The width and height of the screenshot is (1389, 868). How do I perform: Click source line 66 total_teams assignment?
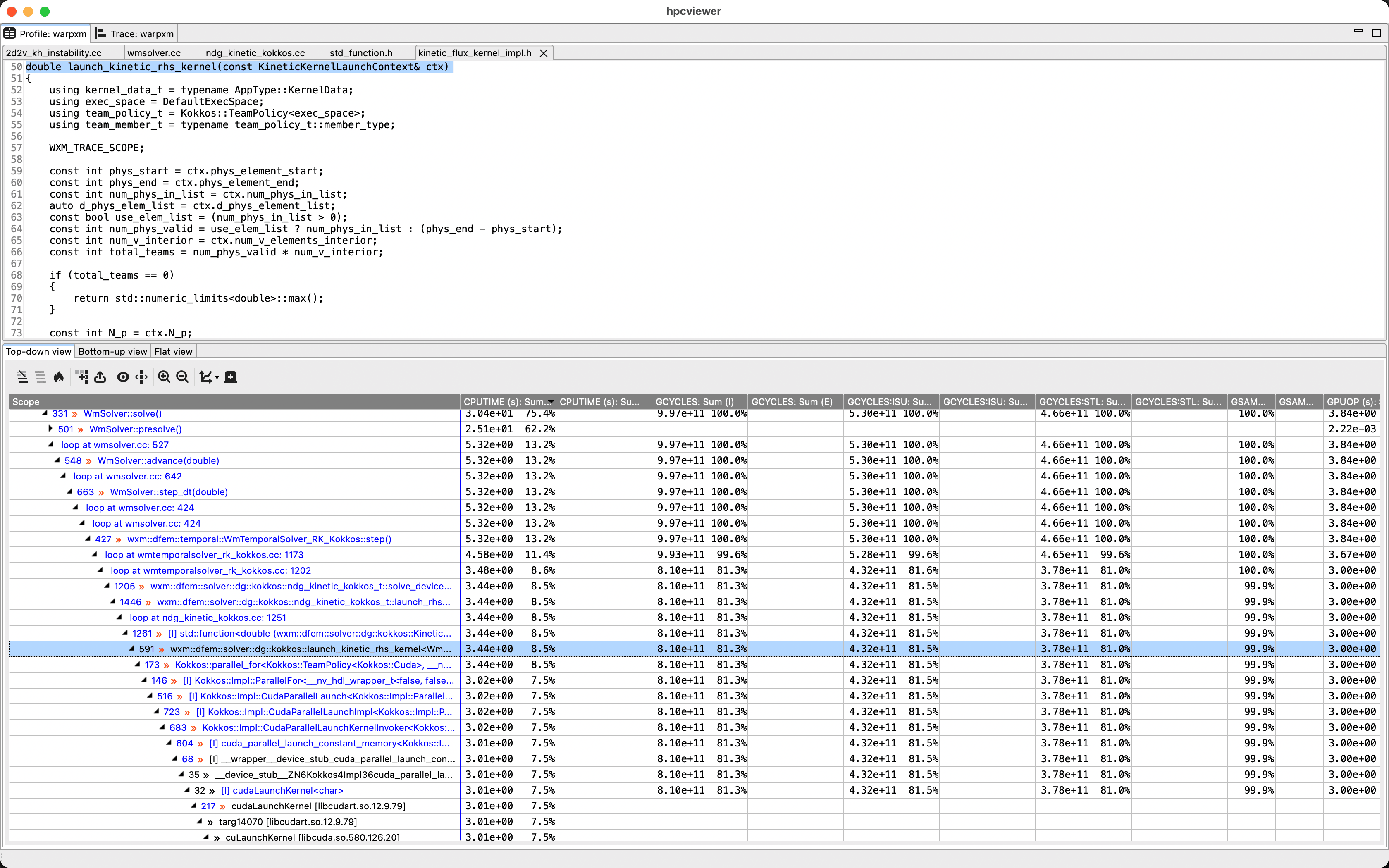click(x=216, y=252)
